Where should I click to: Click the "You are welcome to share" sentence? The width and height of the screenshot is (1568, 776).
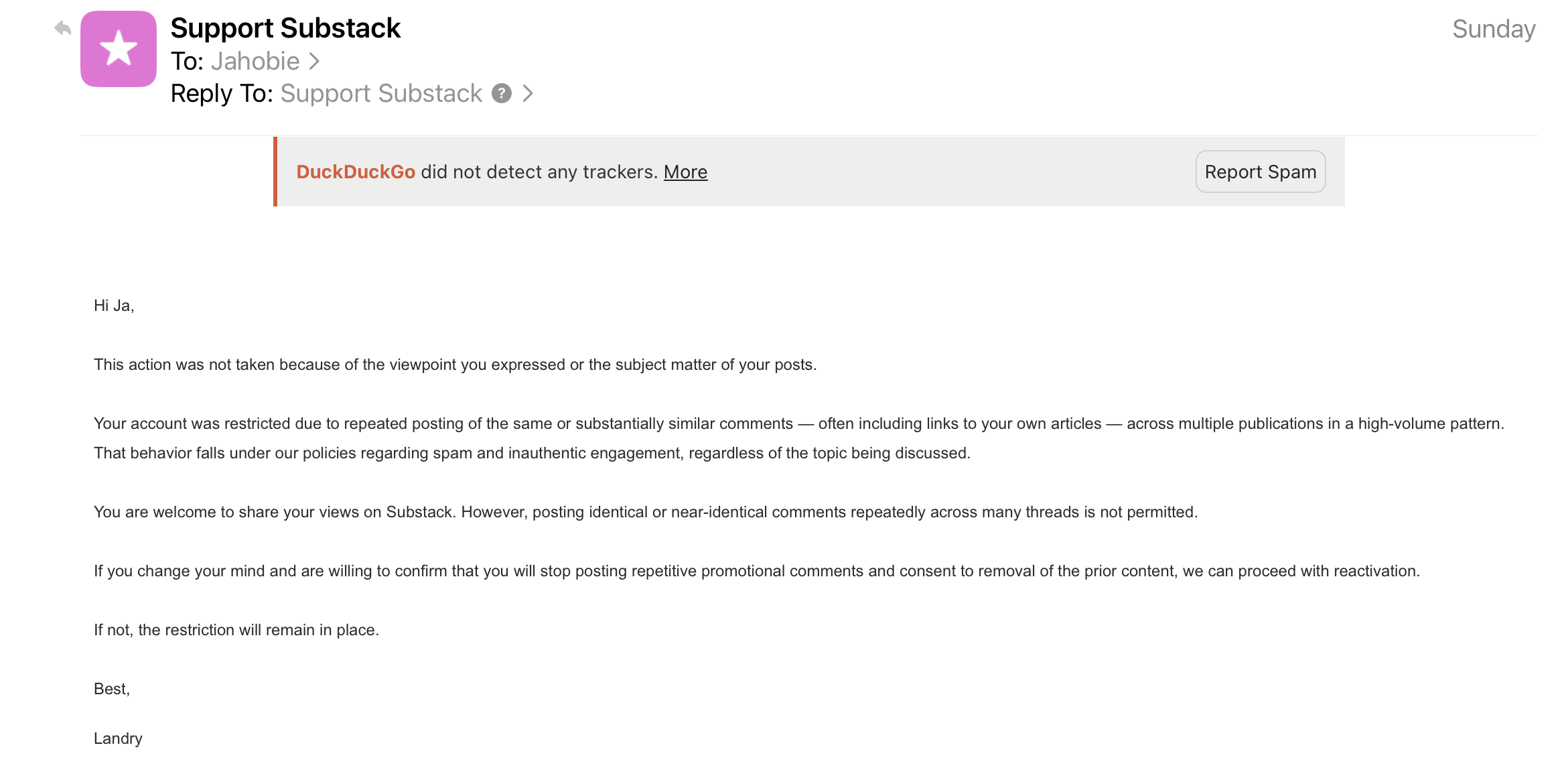tap(645, 512)
